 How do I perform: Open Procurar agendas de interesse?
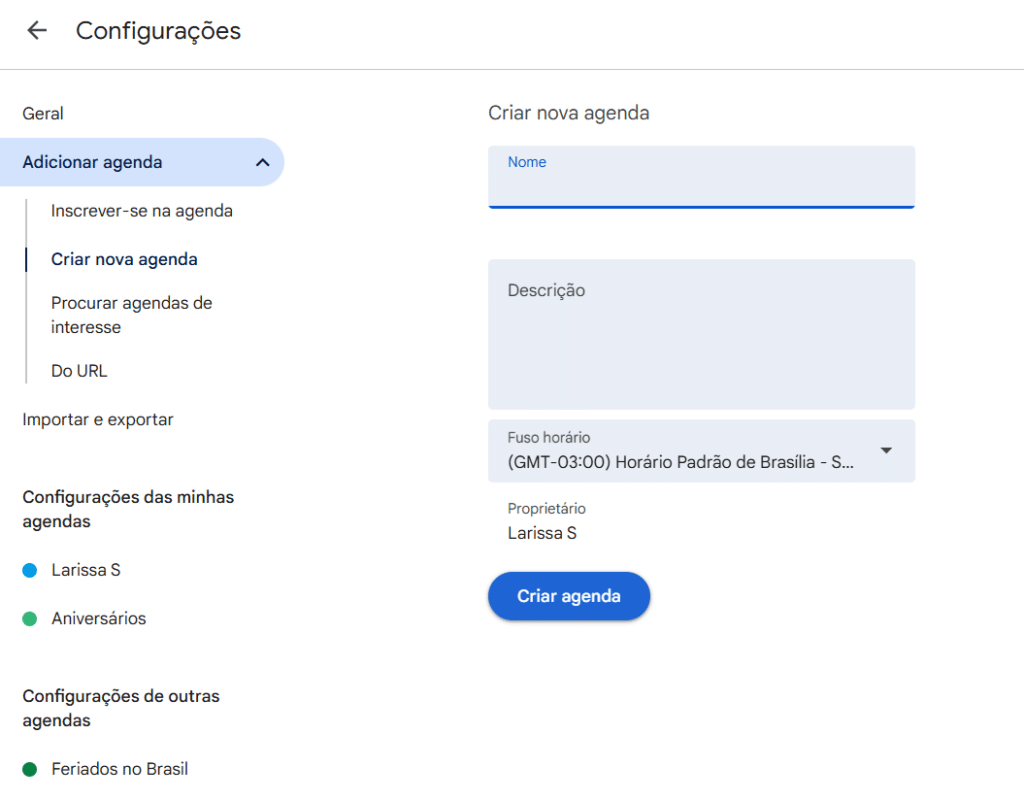point(131,315)
